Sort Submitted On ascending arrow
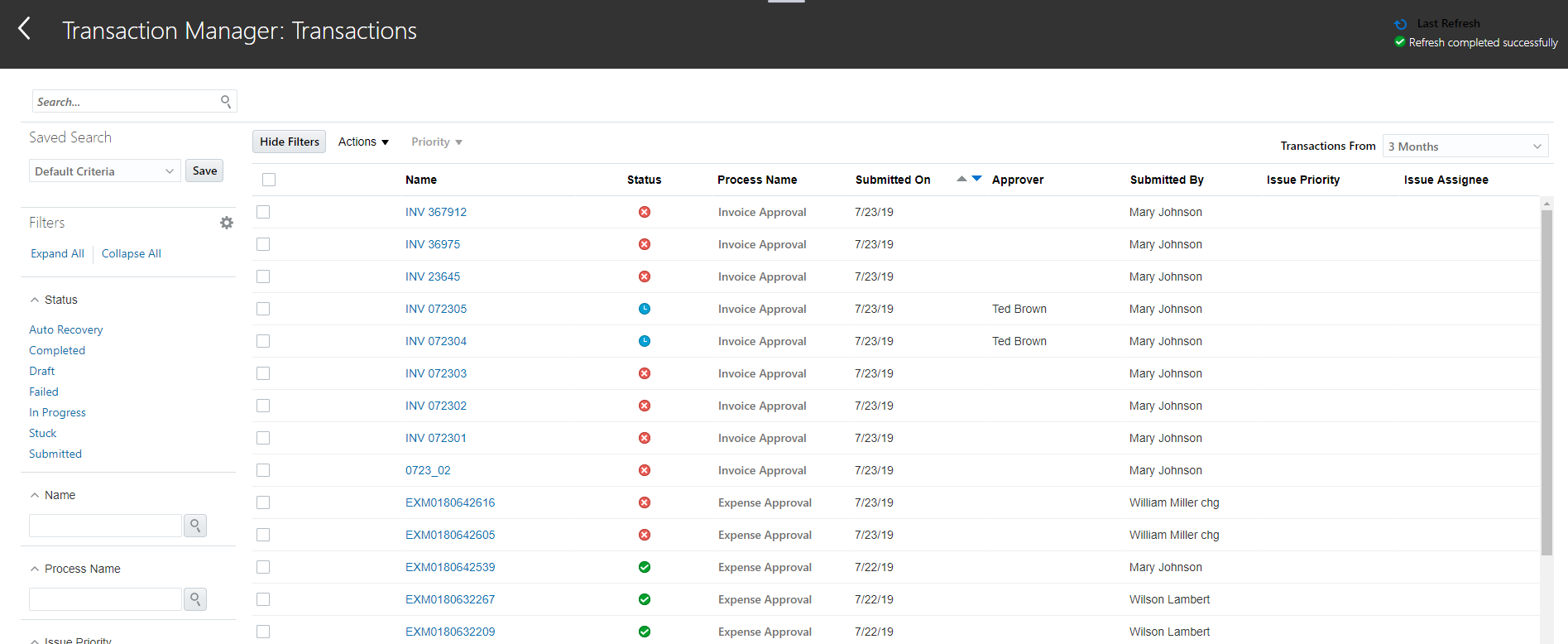1568x644 pixels. tap(961, 179)
